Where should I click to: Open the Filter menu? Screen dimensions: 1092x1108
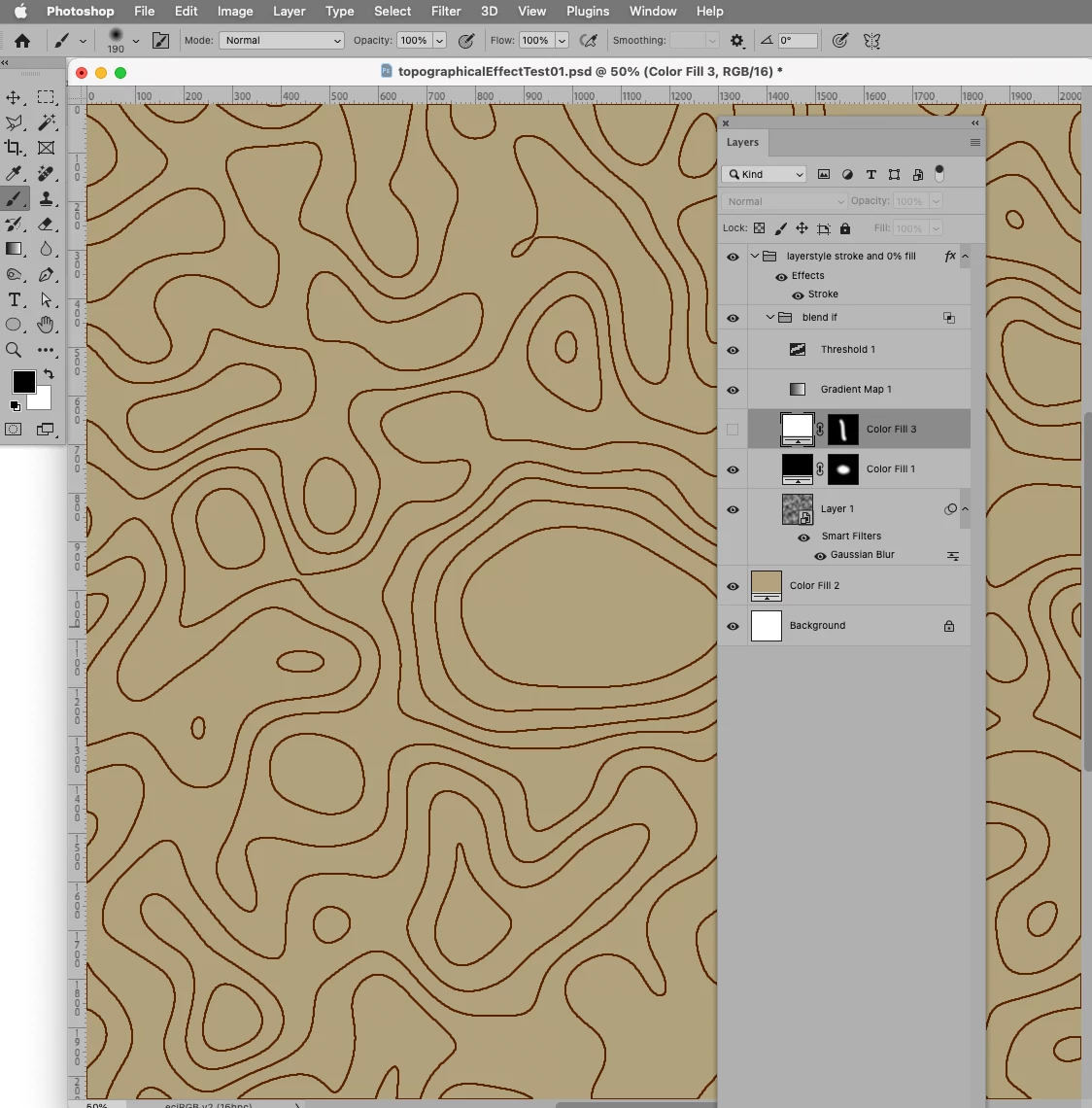pyautogui.click(x=446, y=12)
